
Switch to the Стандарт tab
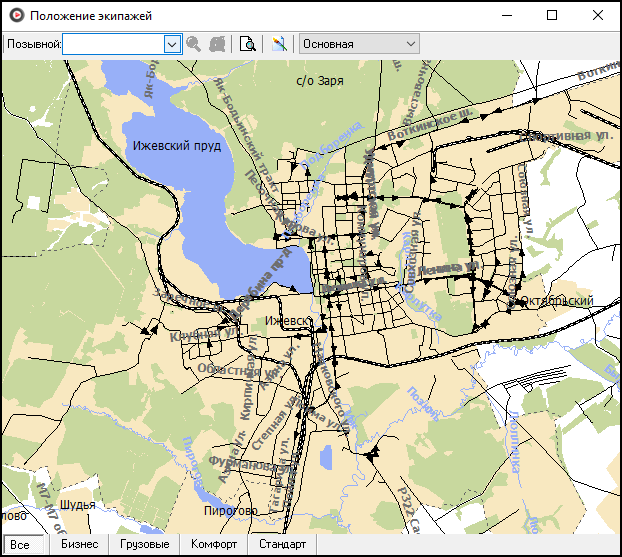tap(282, 545)
